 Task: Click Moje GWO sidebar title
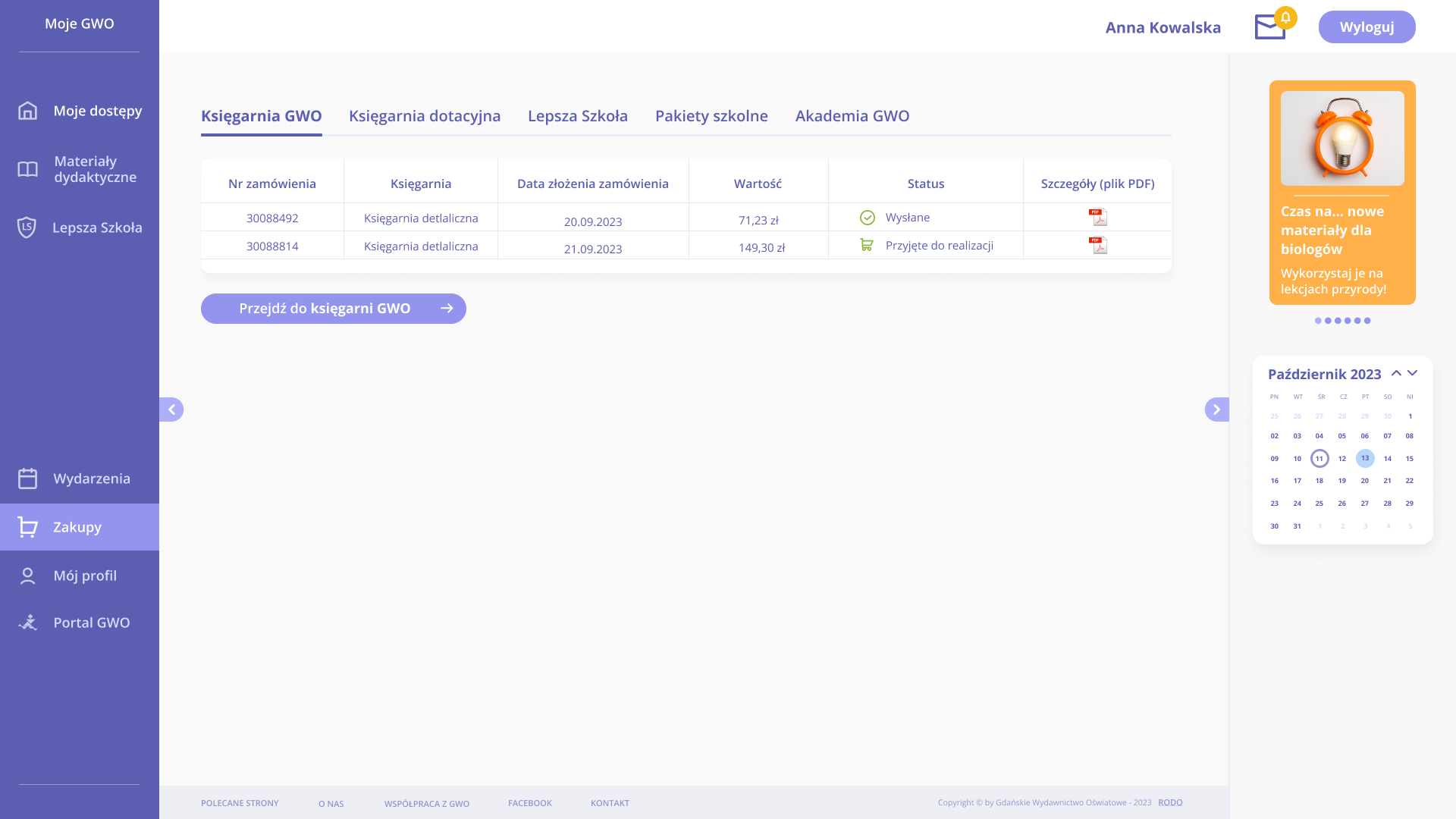[x=80, y=24]
